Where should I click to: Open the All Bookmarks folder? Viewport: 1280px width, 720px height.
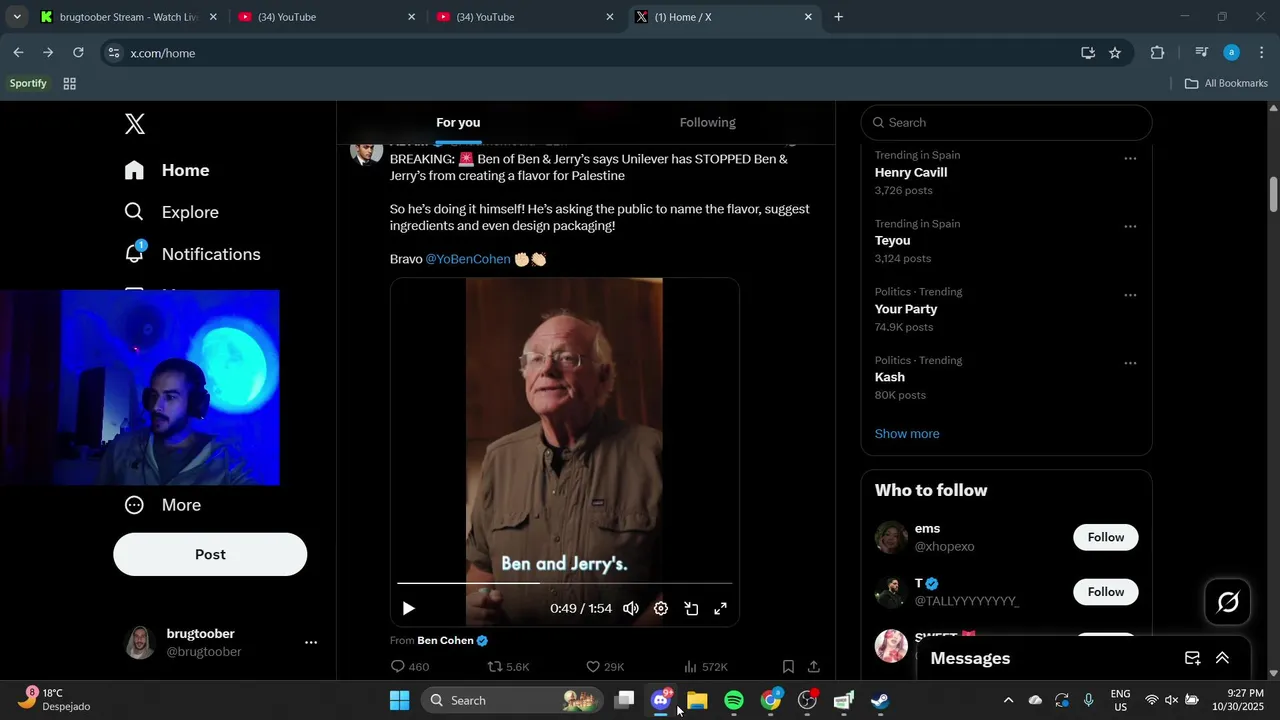pyautogui.click(x=1226, y=84)
